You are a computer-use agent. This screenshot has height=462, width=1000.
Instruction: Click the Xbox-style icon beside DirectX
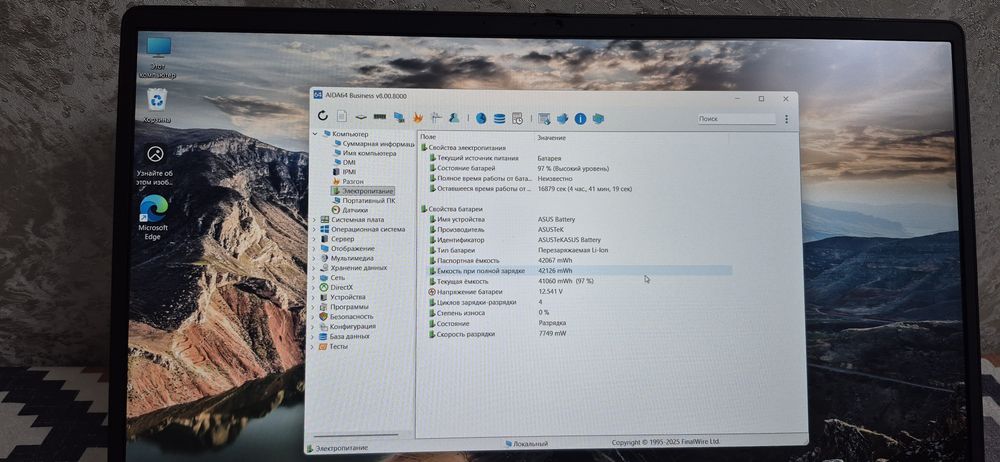[x=324, y=287]
